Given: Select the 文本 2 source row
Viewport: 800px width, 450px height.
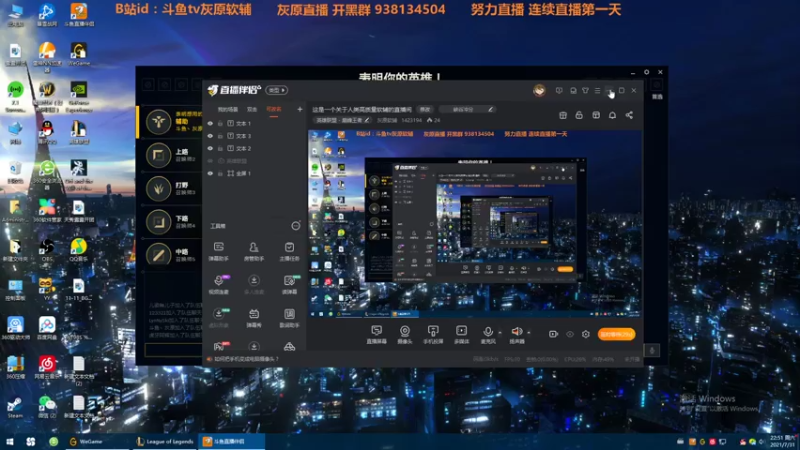Looking at the screenshot, I should pos(254,148).
